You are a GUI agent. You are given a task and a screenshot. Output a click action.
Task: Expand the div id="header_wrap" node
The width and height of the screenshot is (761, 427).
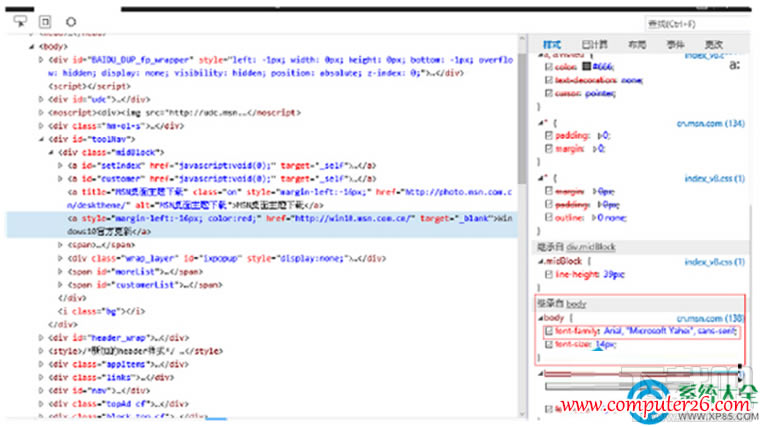pyautogui.click(x=41, y=338)
